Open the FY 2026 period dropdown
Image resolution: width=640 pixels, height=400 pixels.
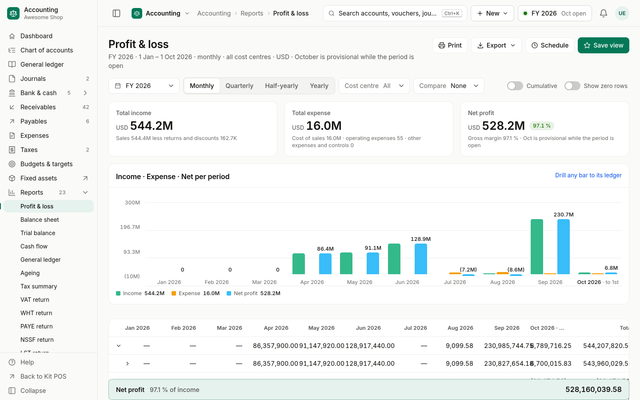click(144, 86)
